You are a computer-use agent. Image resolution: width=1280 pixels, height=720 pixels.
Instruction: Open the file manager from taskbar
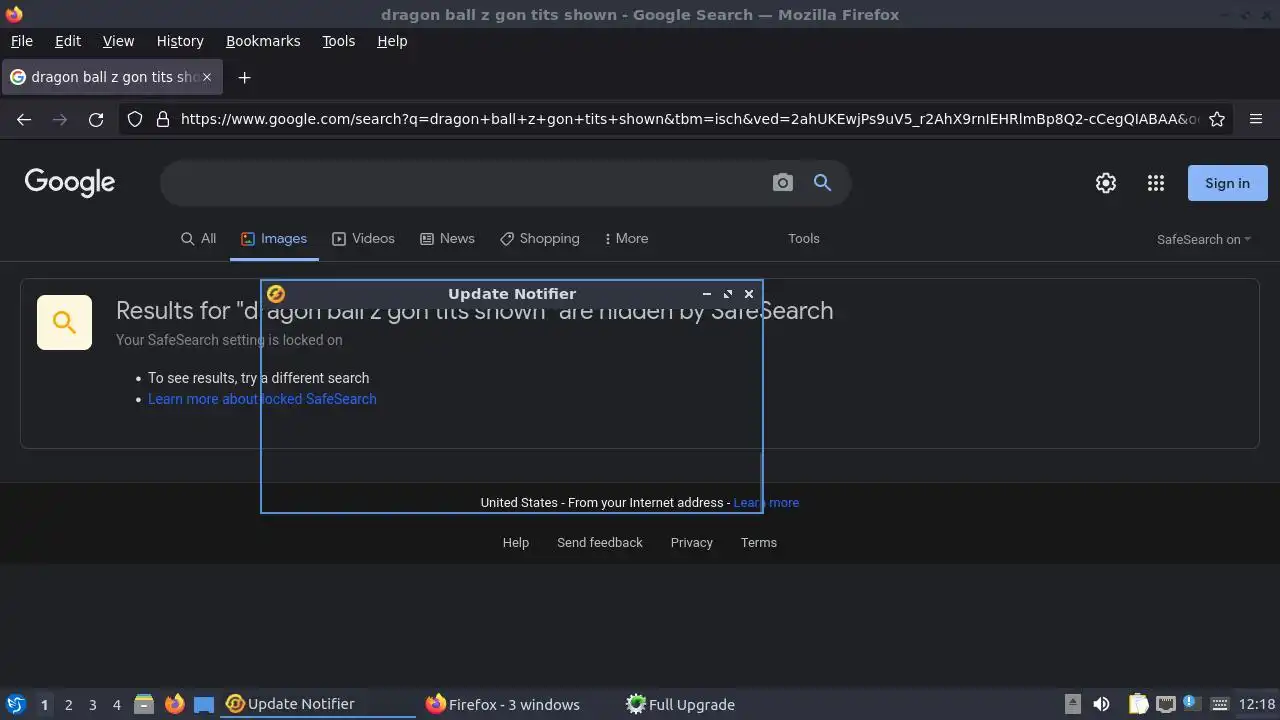[144, 704]
